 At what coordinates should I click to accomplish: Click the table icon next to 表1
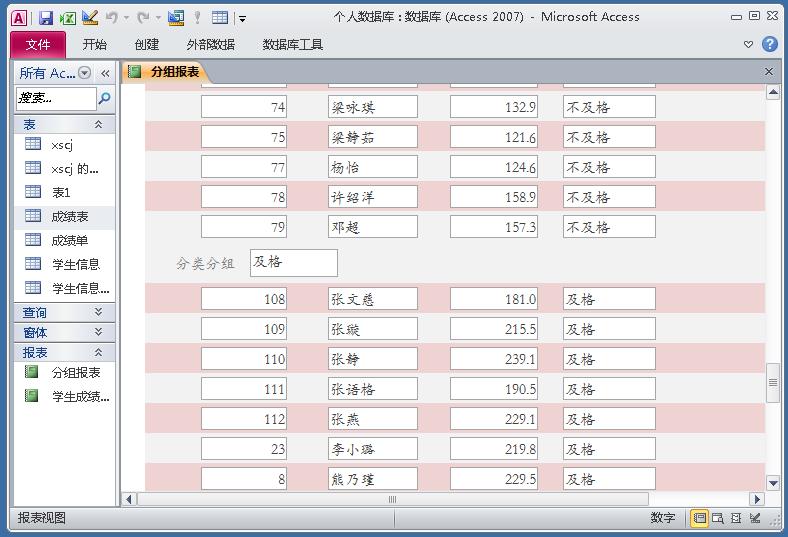tap(33, 191)
